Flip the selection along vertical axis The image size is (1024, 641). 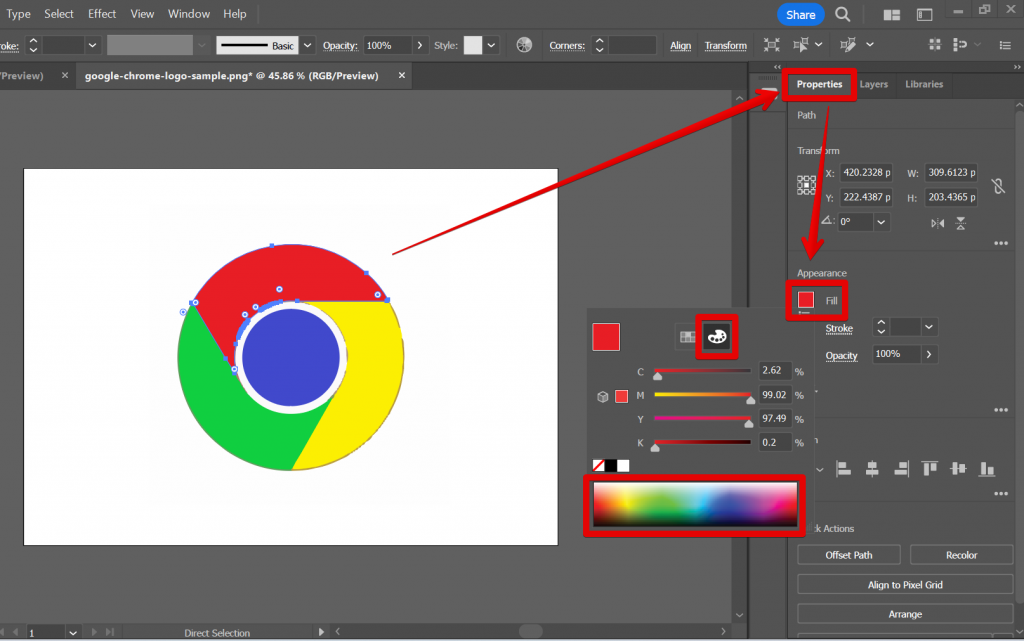(x=937, y=223)
